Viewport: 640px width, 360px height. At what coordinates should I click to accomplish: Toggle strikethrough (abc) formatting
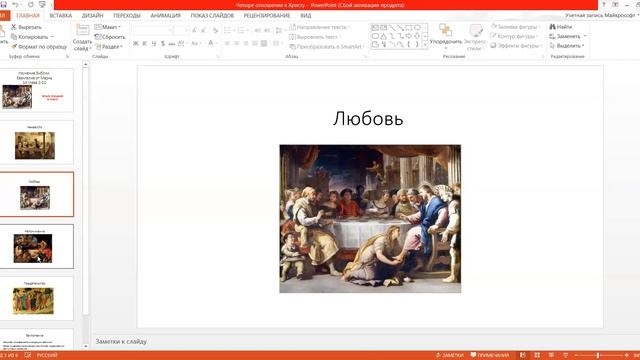[x=172, y=43]
